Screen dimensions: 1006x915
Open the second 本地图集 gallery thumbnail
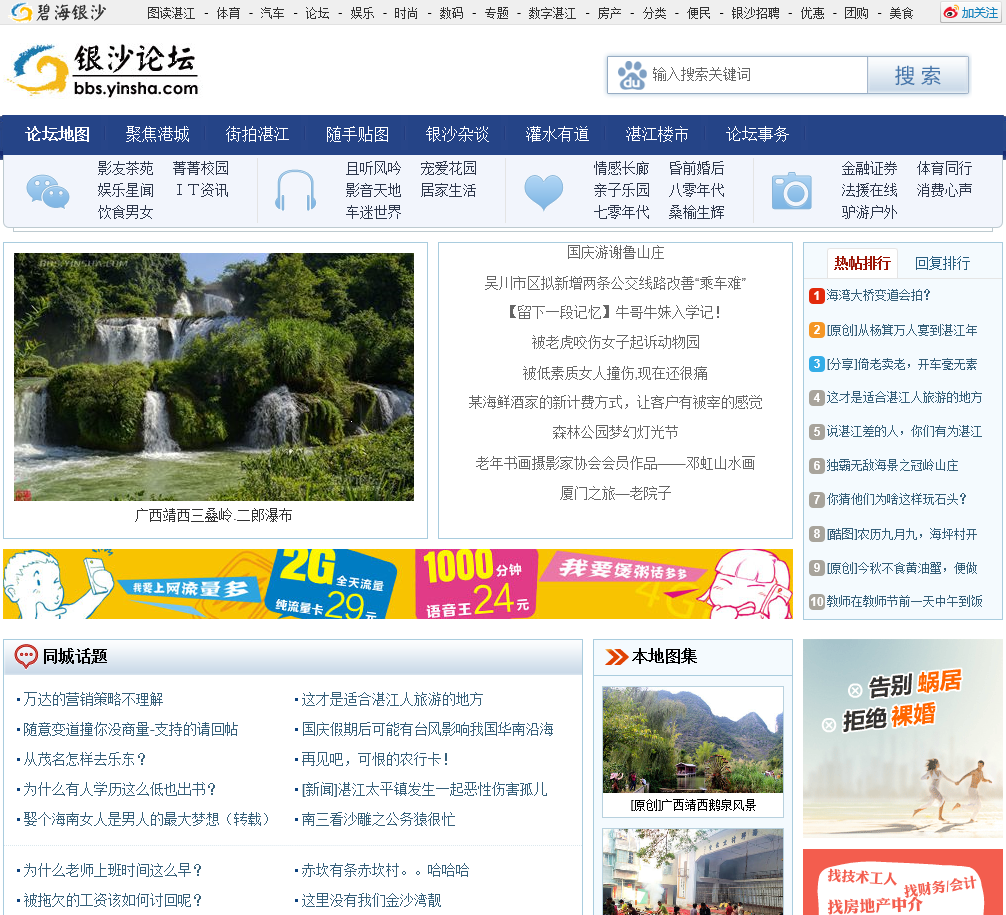pos(693,871)
